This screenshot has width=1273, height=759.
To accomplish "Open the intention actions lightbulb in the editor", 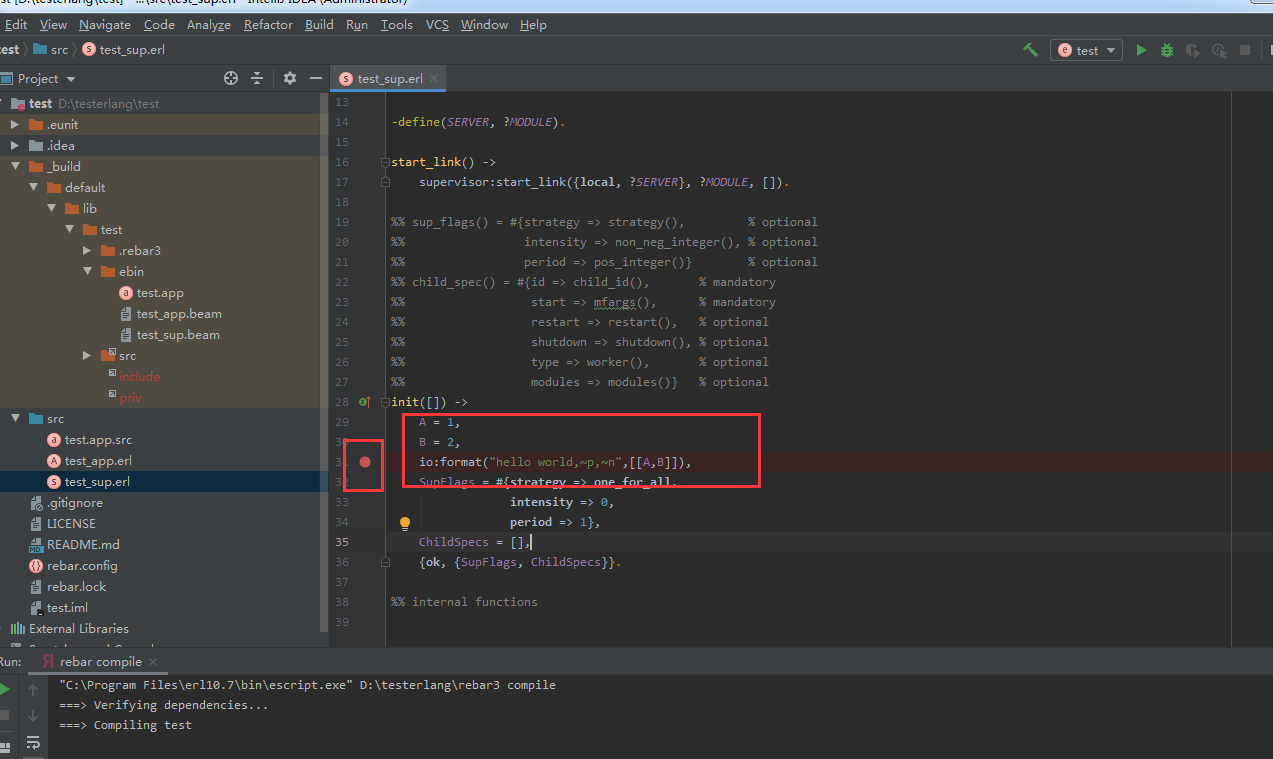I will (405, 523).
